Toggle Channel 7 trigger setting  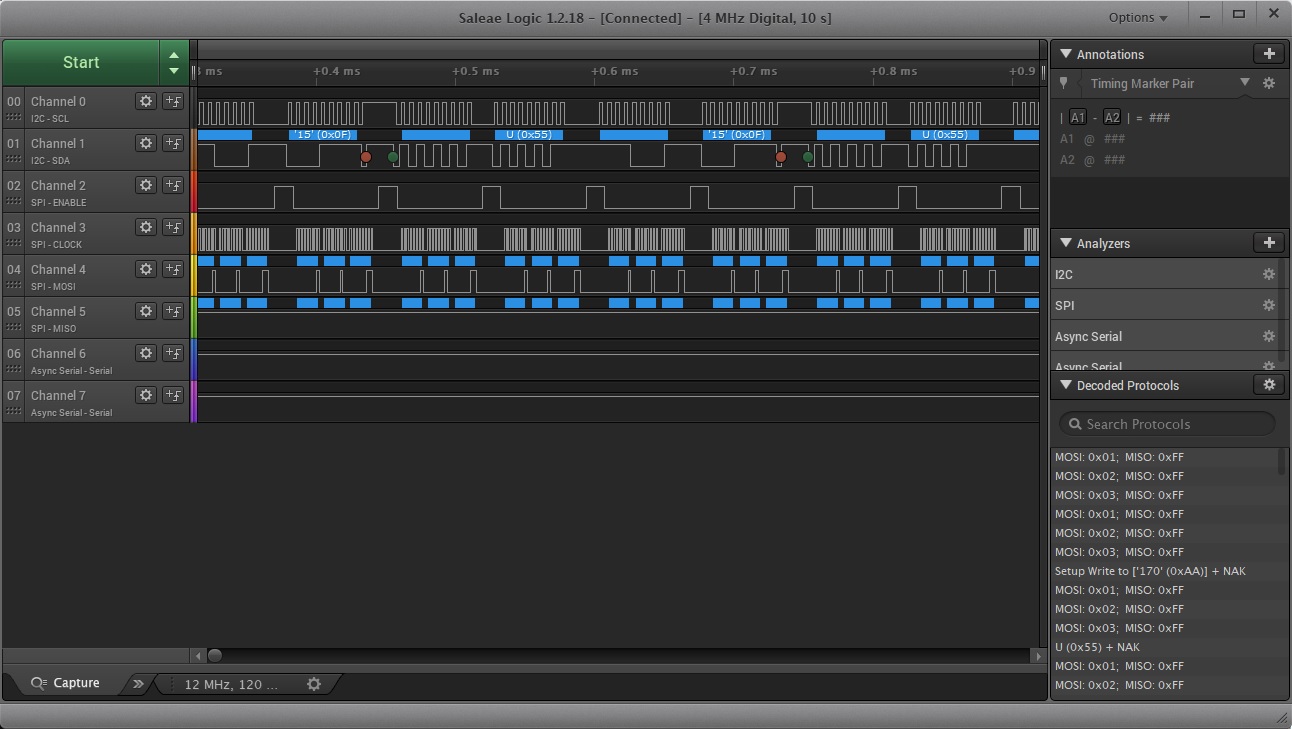point(173,395)
